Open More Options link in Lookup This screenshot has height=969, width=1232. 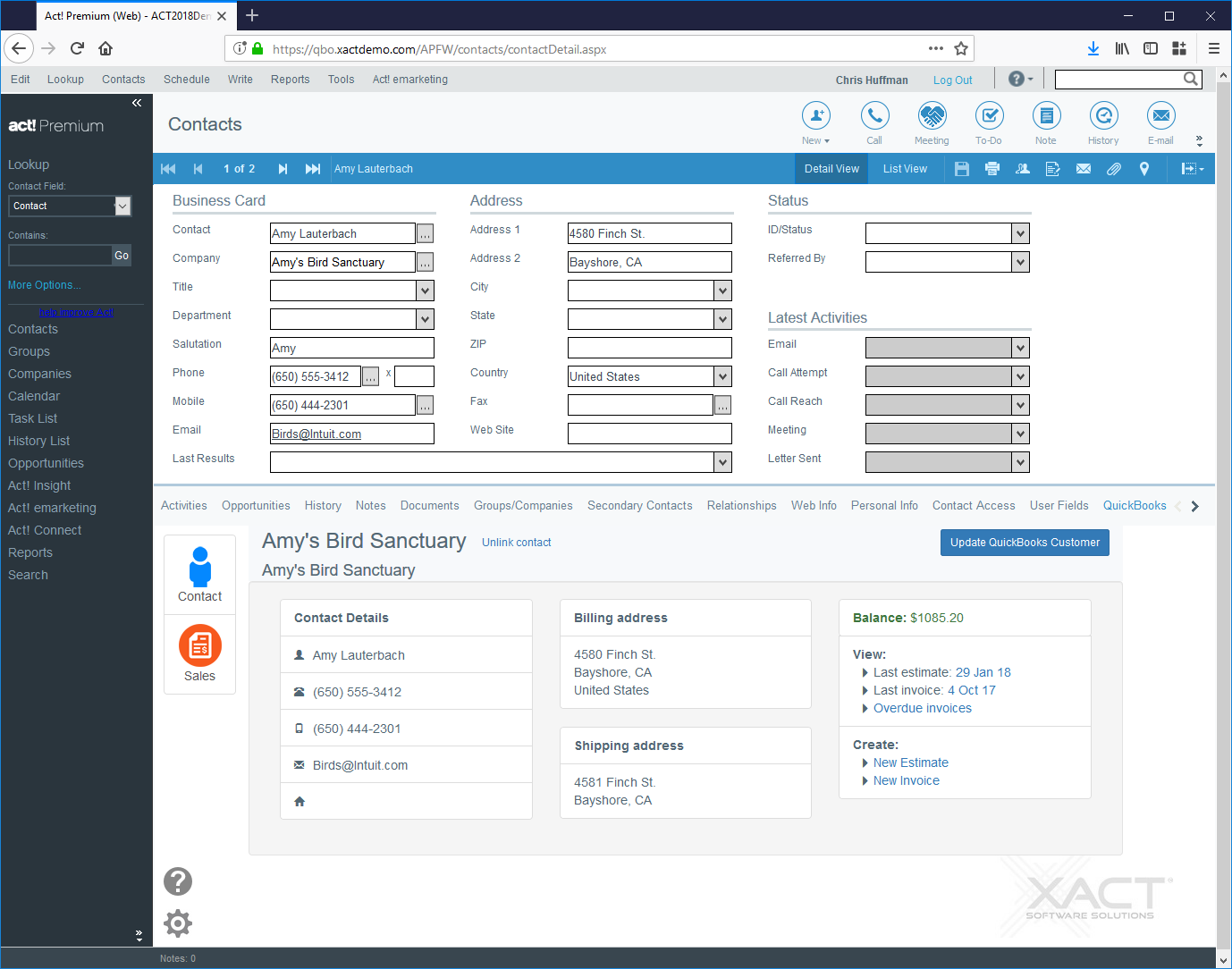coord(45,285)
